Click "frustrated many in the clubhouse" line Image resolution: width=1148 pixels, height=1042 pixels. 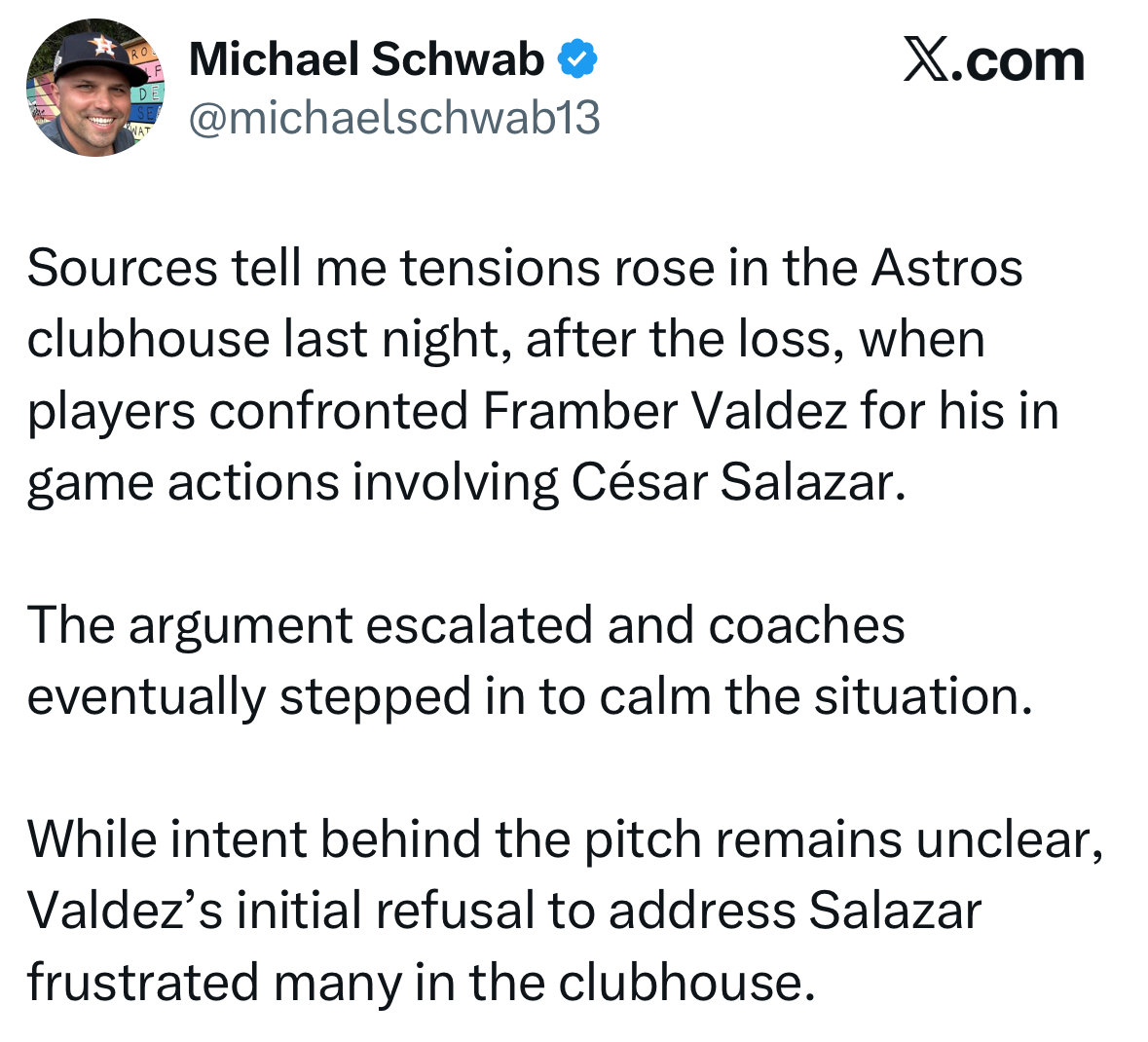tap(422, 983)
